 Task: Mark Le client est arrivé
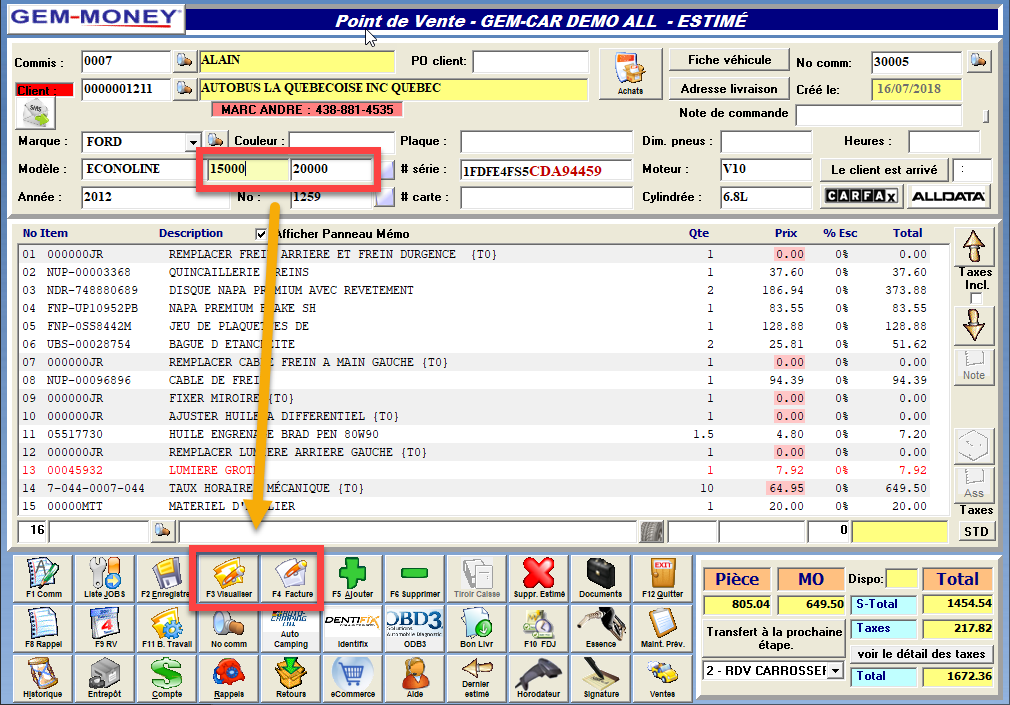pyautogui.click(x=884, y=169)
